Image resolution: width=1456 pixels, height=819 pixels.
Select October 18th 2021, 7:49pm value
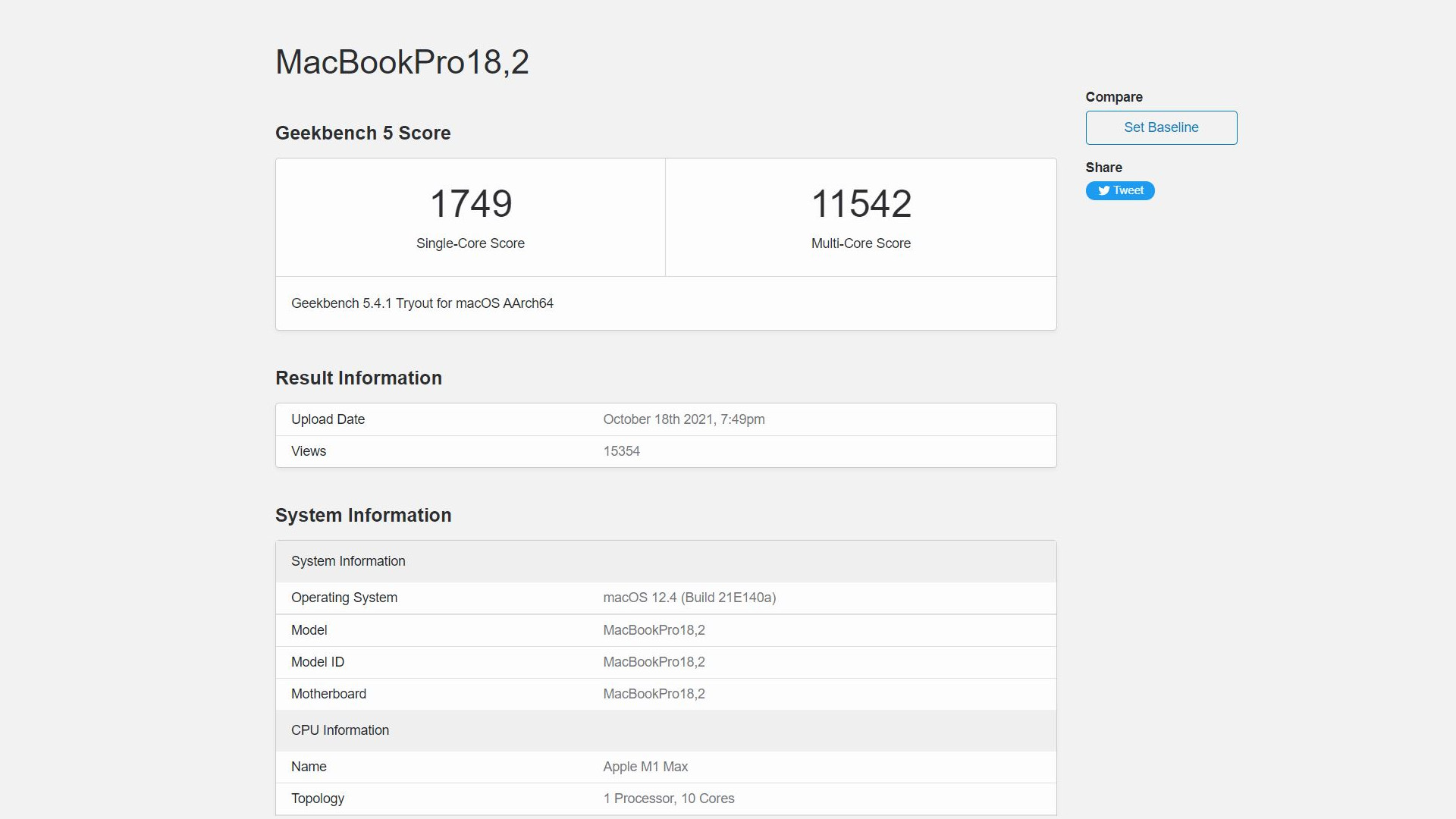[x=684, y=419]
